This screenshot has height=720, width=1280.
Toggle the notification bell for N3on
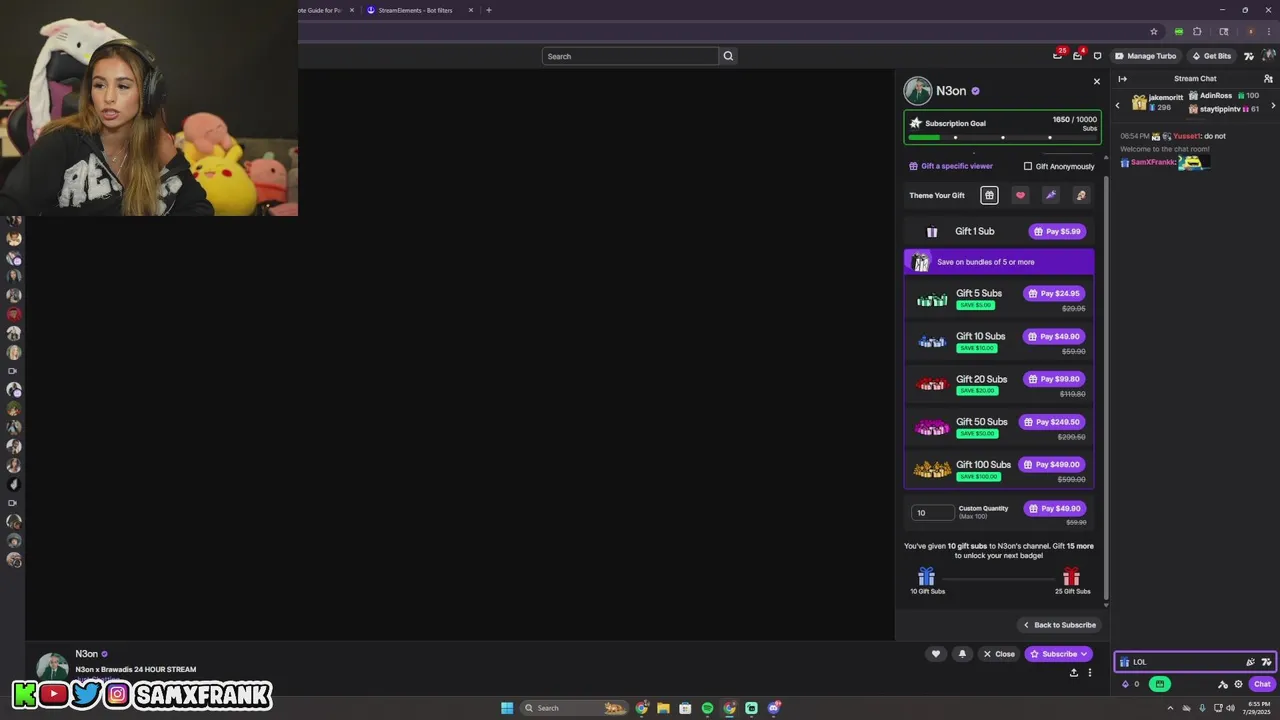point(962,654)
